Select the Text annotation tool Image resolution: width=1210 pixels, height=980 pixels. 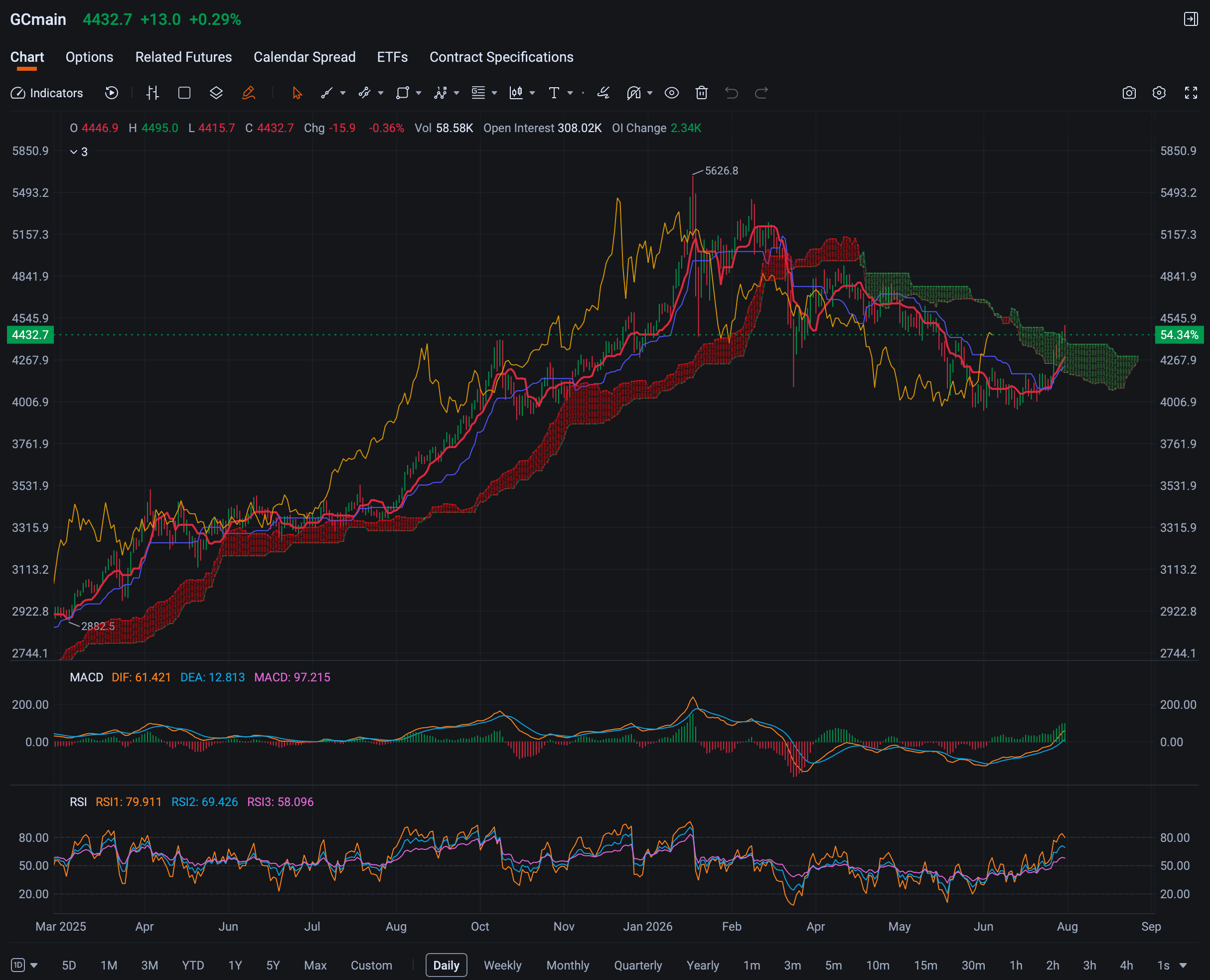pyautogui.click(x=554, y=93)
